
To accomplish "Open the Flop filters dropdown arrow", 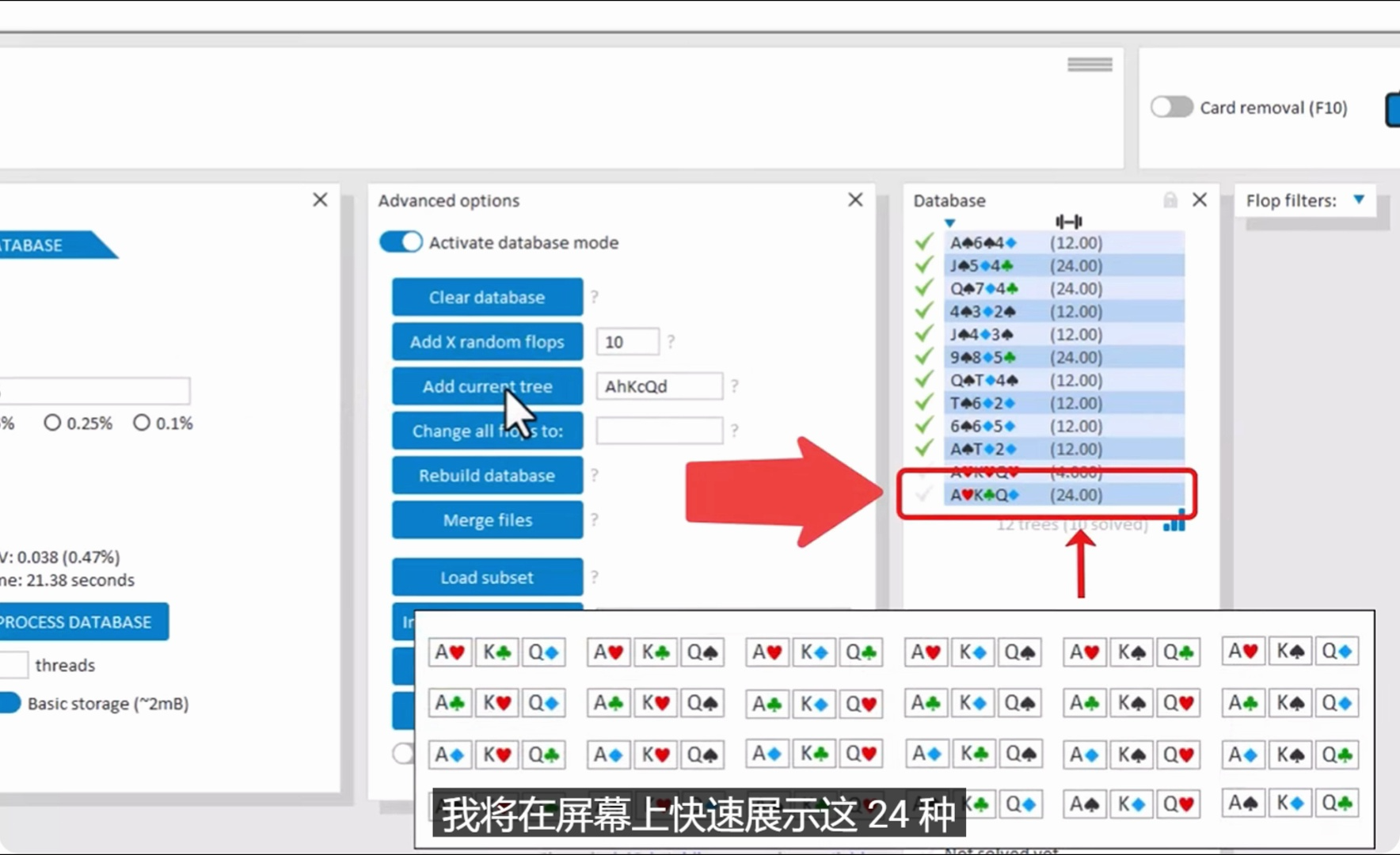I will [x=1359, y=199].
